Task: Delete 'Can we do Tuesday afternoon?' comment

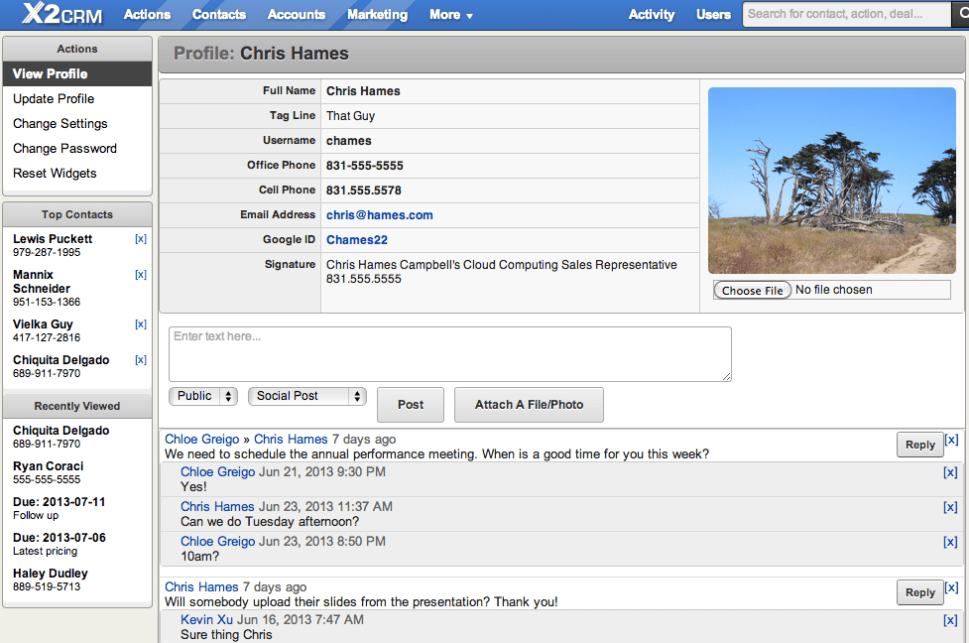Action: pos(950,508)
